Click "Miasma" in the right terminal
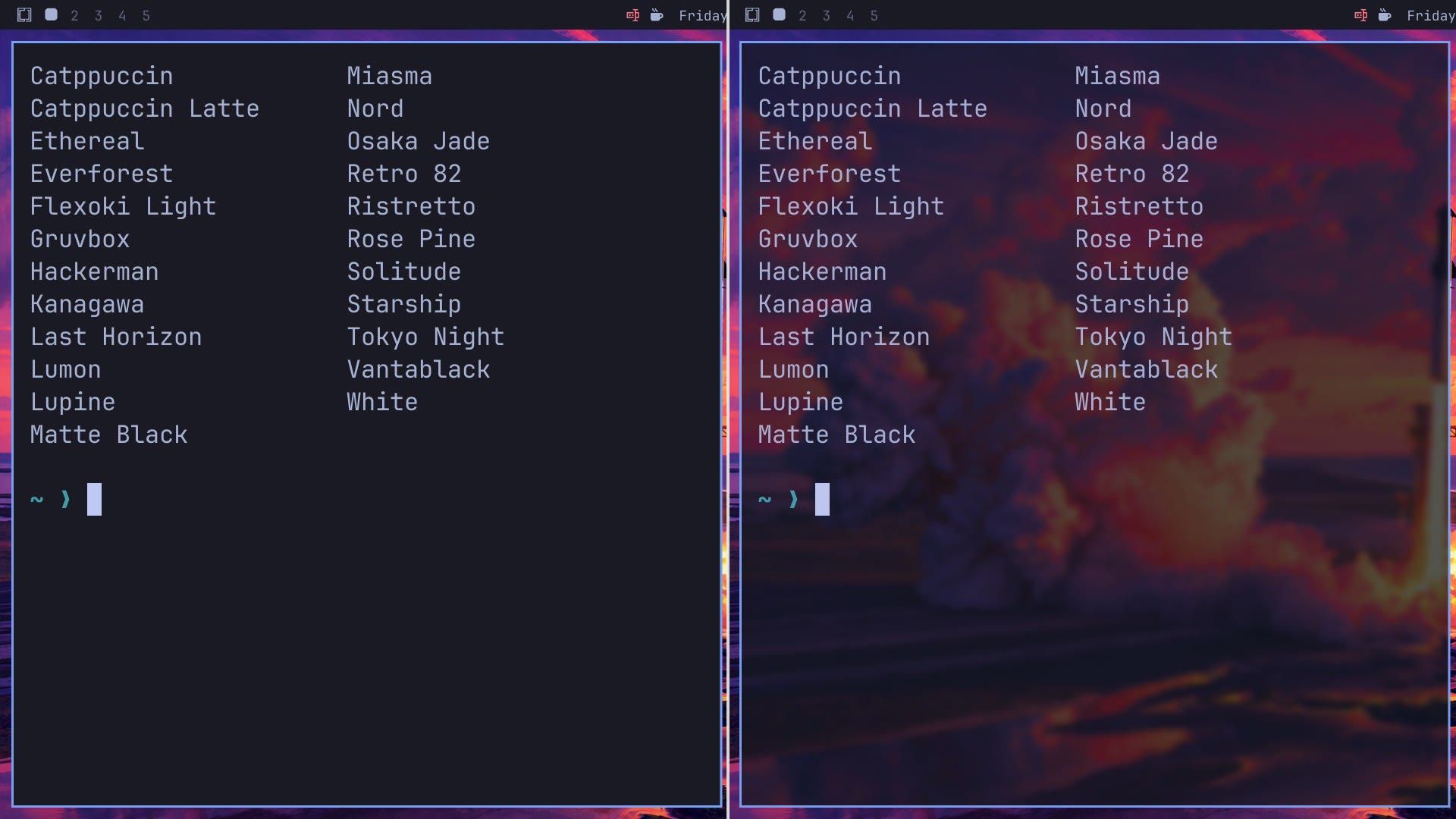Image resolution: width=1456 pixels, height=819 pixels. click(1118, 76)
